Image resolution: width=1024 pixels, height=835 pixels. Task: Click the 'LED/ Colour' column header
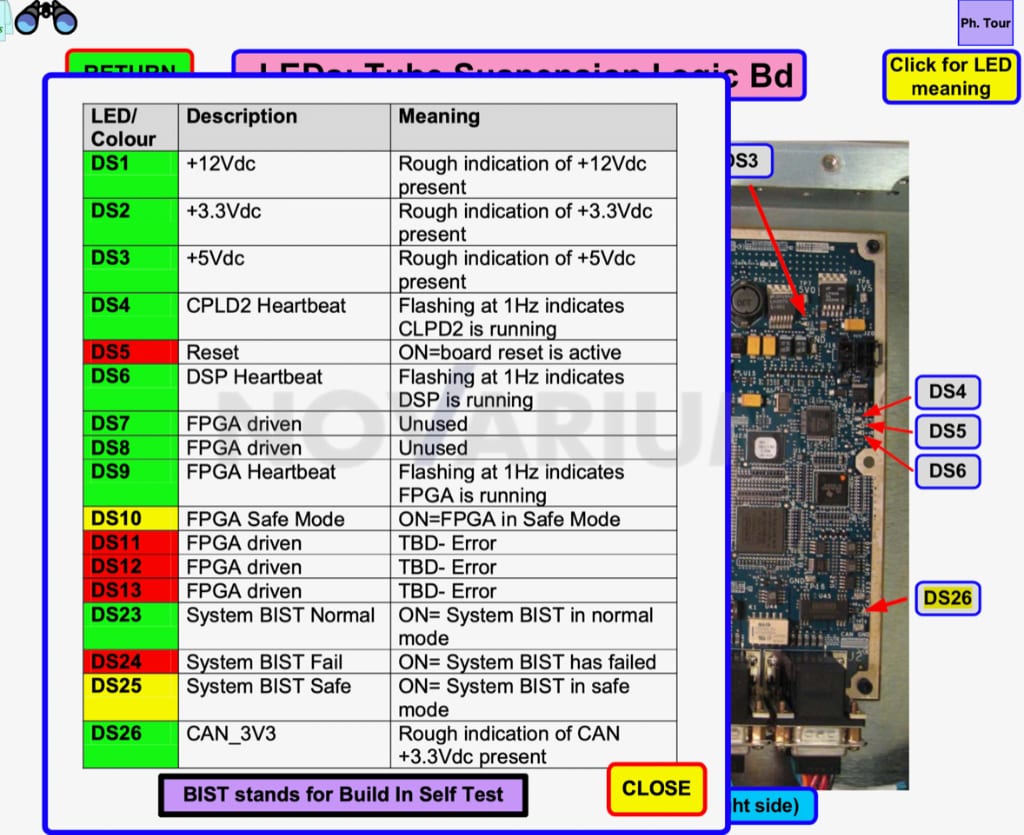pos(131,127)
